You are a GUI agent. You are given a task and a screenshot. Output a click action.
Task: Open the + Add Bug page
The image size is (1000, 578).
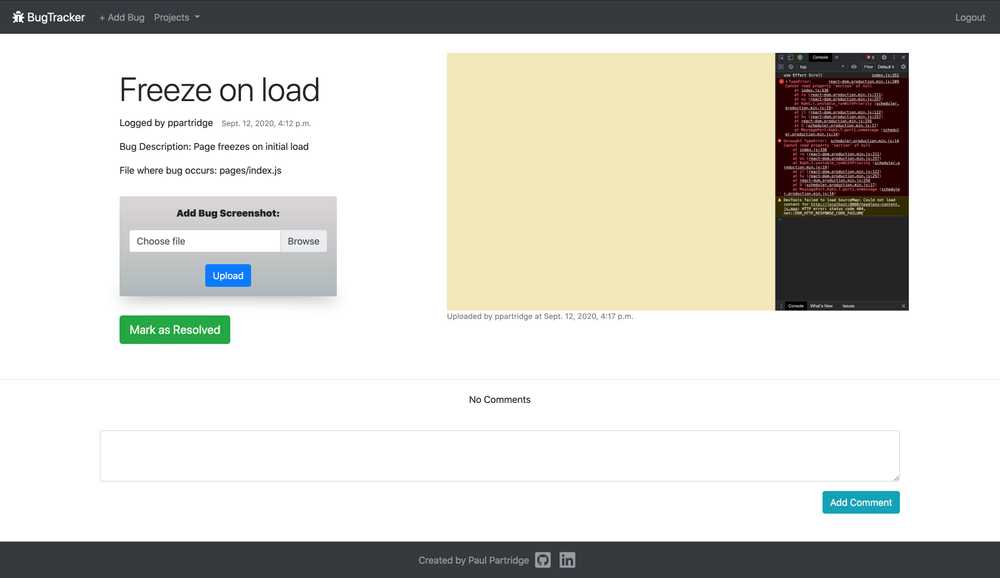pos(122,17)
